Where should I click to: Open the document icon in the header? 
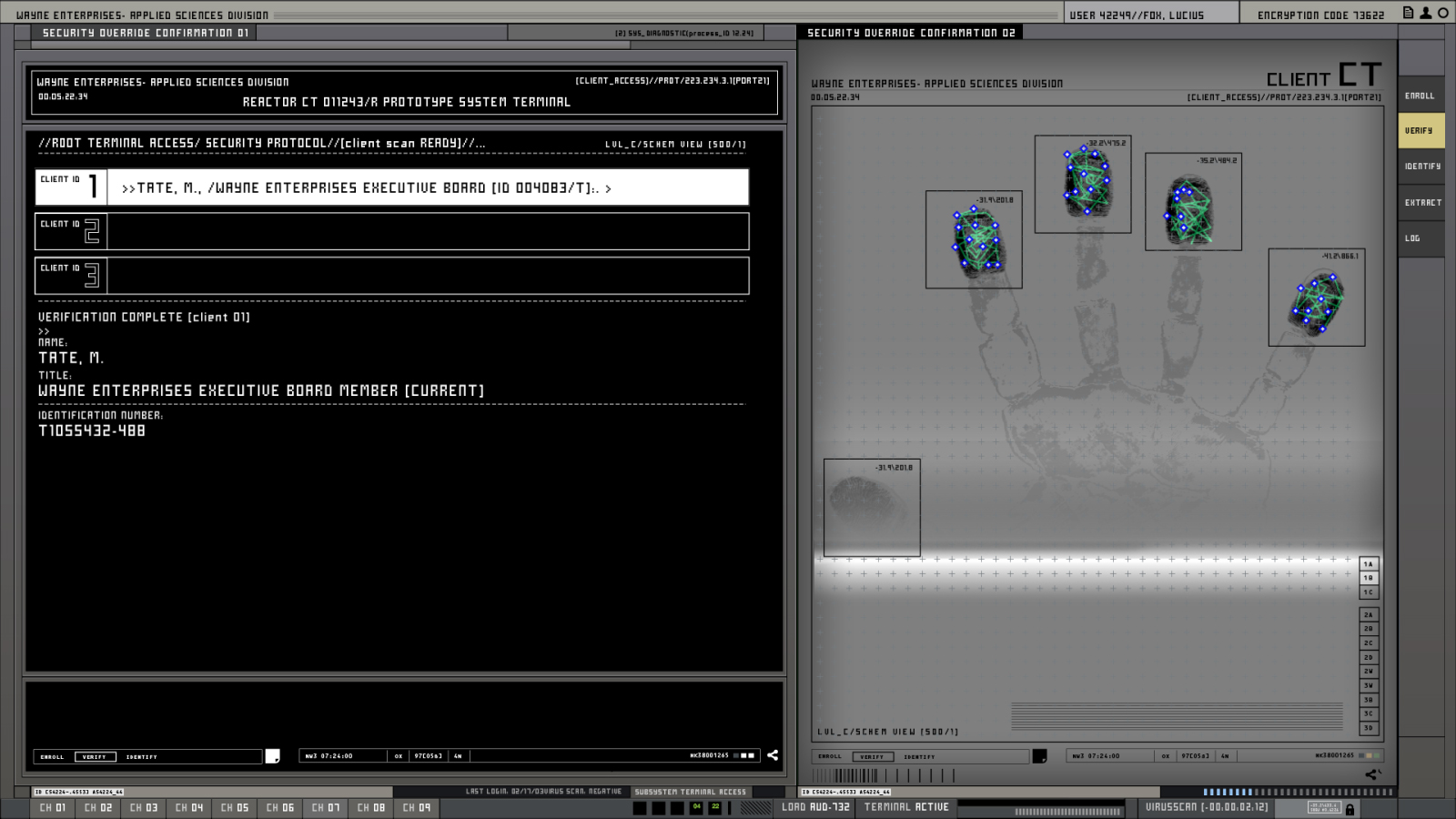click(1408, 13)
